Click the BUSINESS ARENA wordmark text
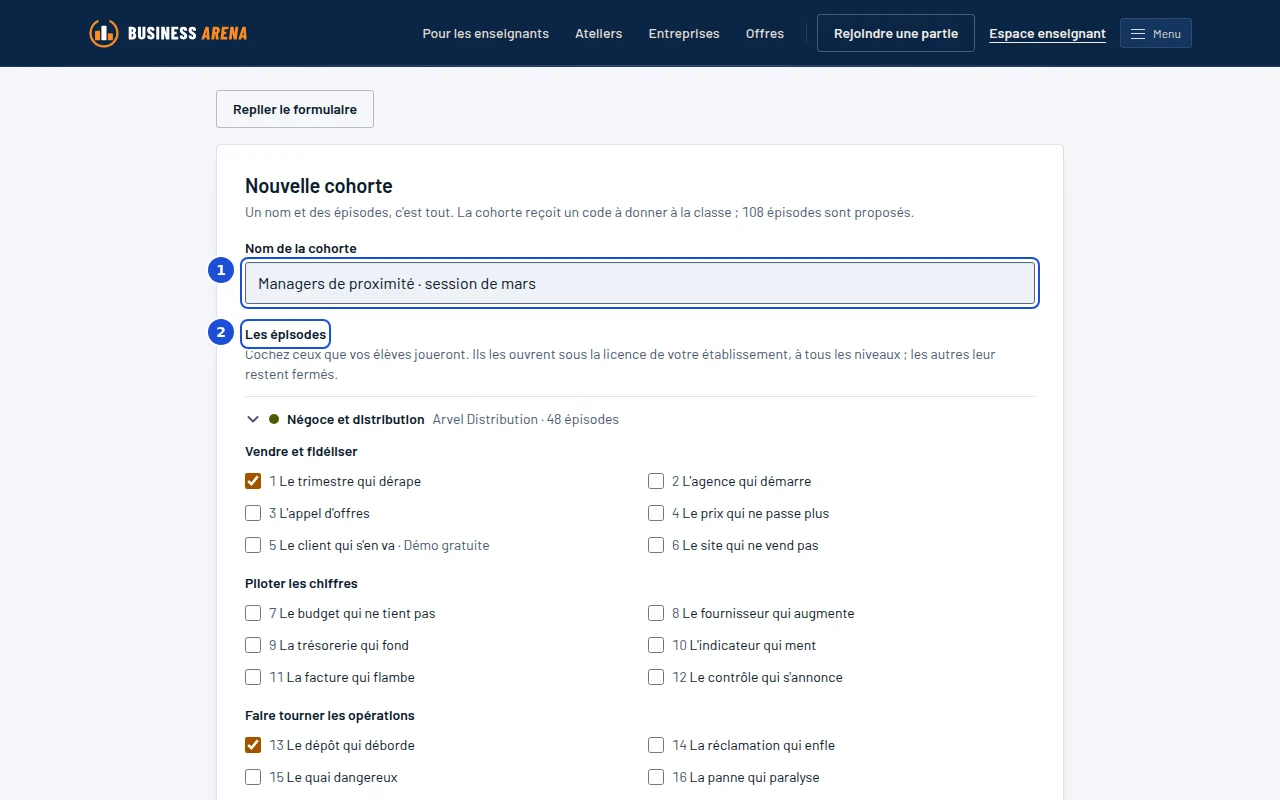Screen dimensions: 1280x800 pyautogui.click(x=188, y=34)
